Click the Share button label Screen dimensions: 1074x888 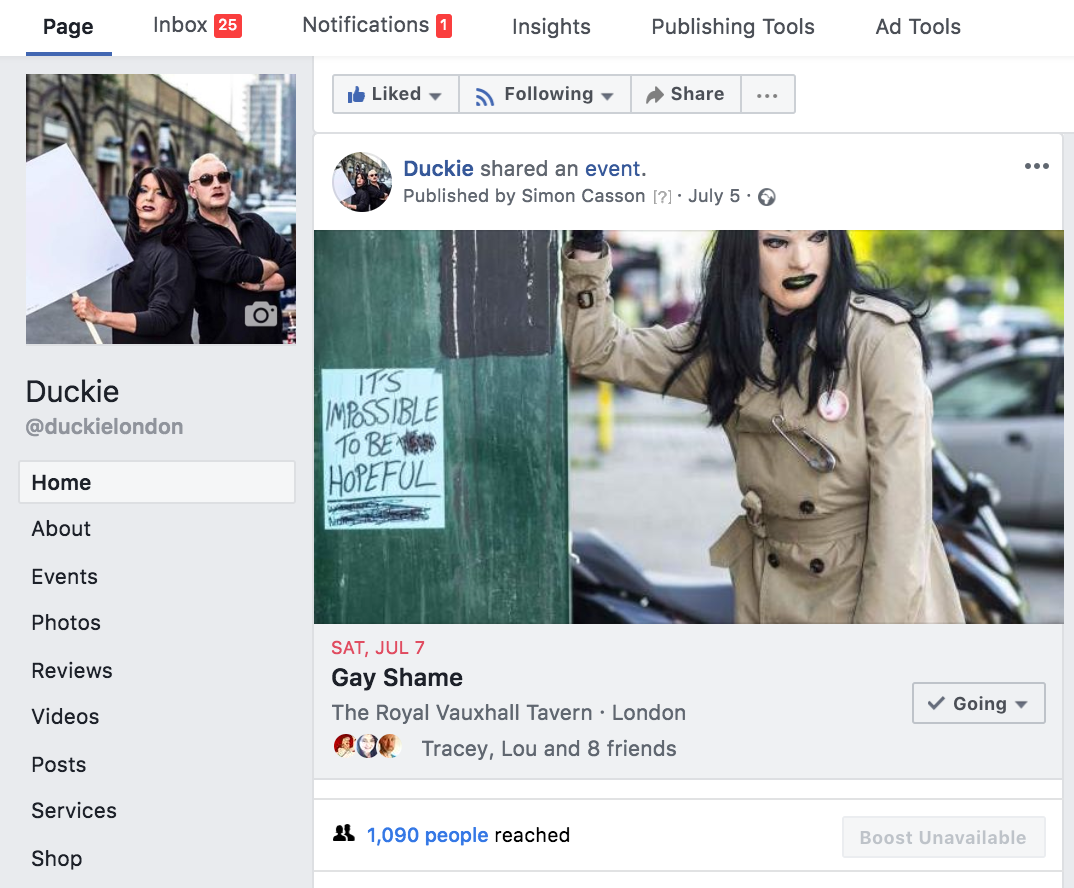point(697,94)
